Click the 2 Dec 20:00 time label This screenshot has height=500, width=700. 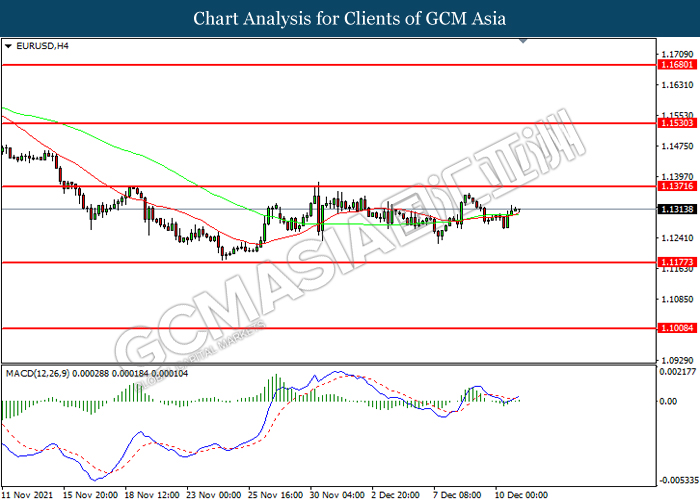tap(396, 495)
